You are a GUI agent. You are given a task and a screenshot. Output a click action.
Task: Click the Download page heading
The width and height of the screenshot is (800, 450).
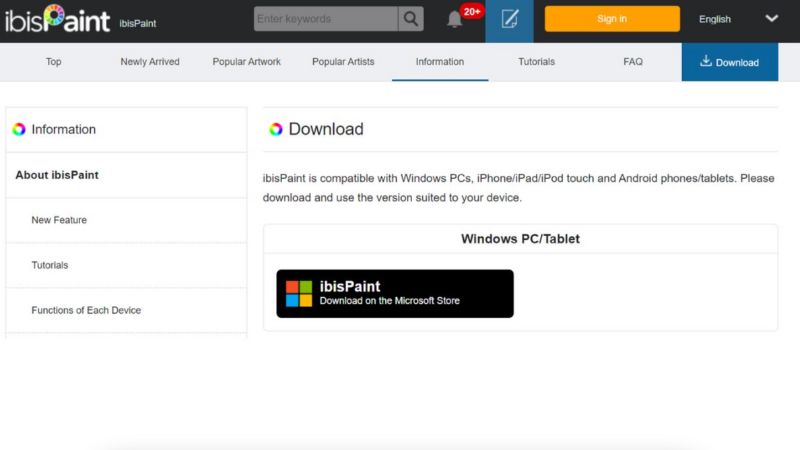coord(326,129)
